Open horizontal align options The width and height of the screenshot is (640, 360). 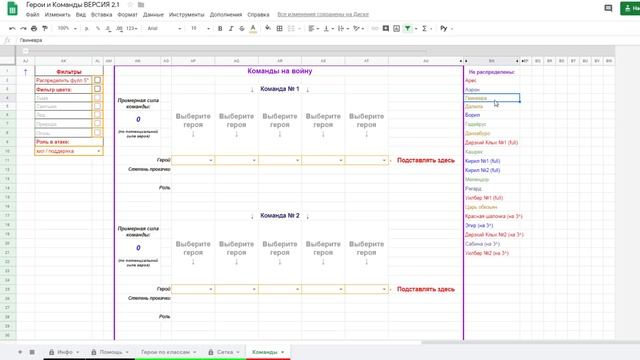pyautogui.click(x=313, y=29)
